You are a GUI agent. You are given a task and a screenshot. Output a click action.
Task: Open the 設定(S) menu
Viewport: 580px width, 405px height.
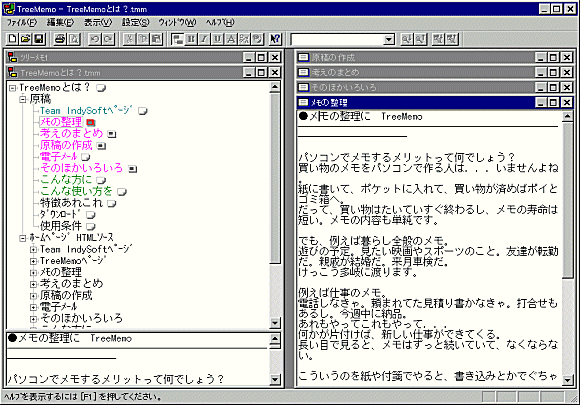pyautogui.click(x=136, y=23)
